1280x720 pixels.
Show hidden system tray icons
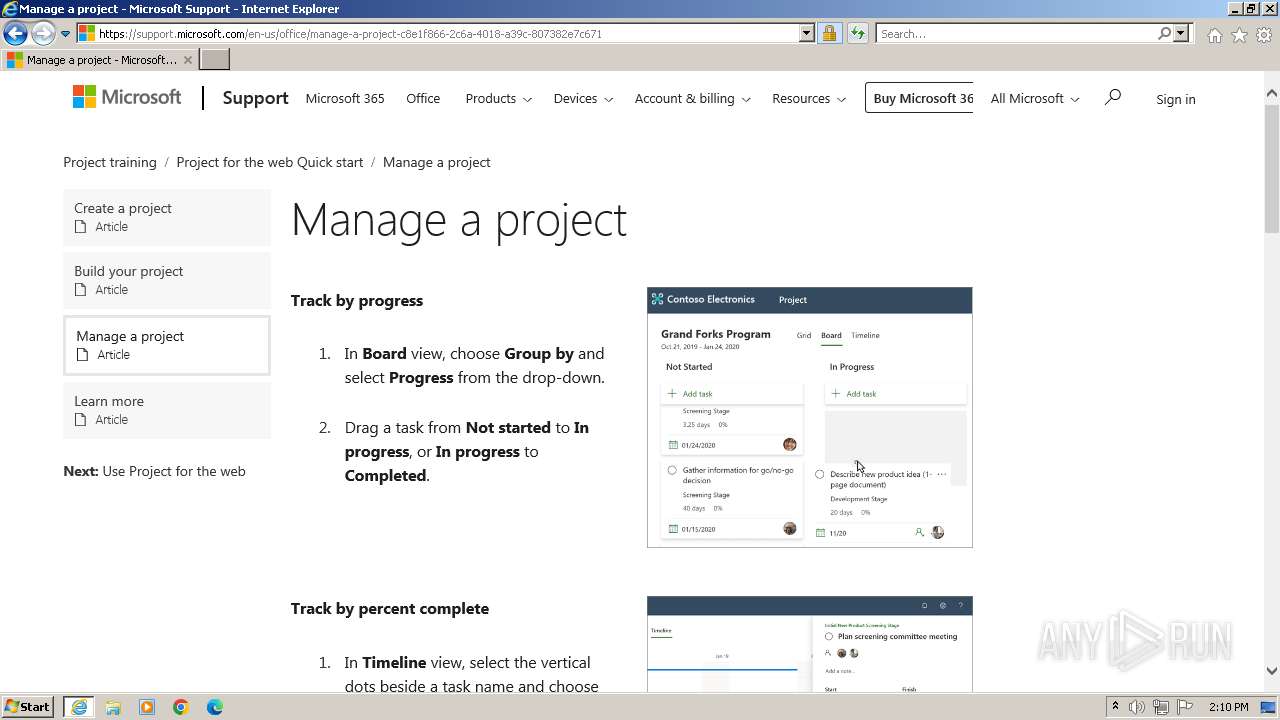(x=1115, y=707)
